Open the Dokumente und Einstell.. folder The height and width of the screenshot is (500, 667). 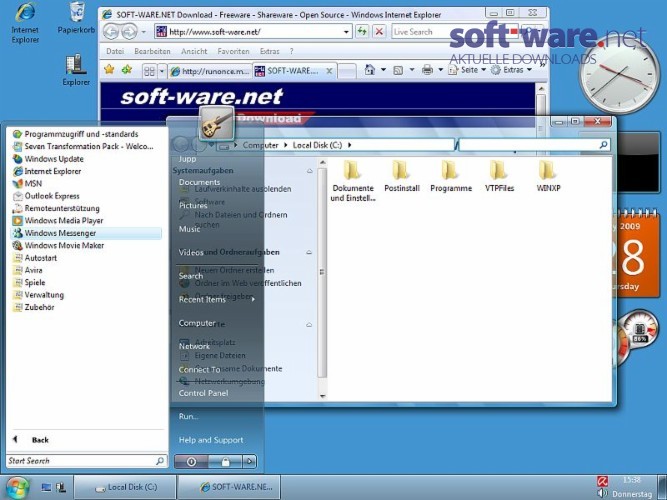point(353,181)
